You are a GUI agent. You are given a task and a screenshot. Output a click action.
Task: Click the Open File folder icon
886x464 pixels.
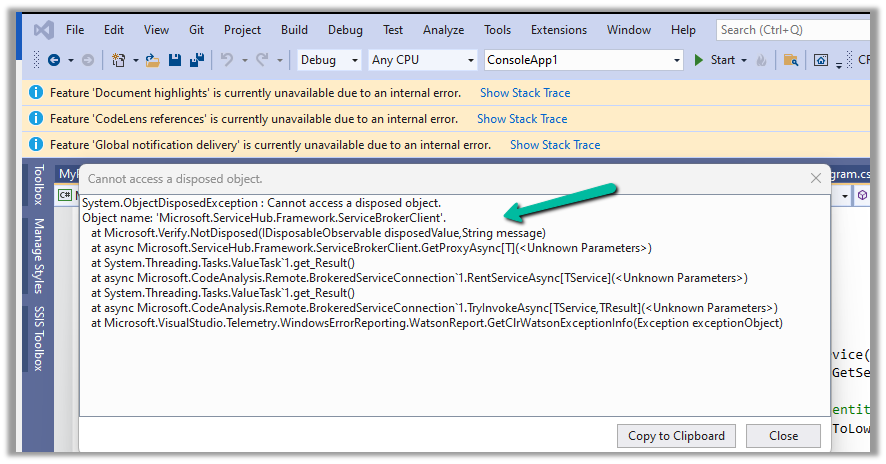pyautogui.click(x=152, y=60)
